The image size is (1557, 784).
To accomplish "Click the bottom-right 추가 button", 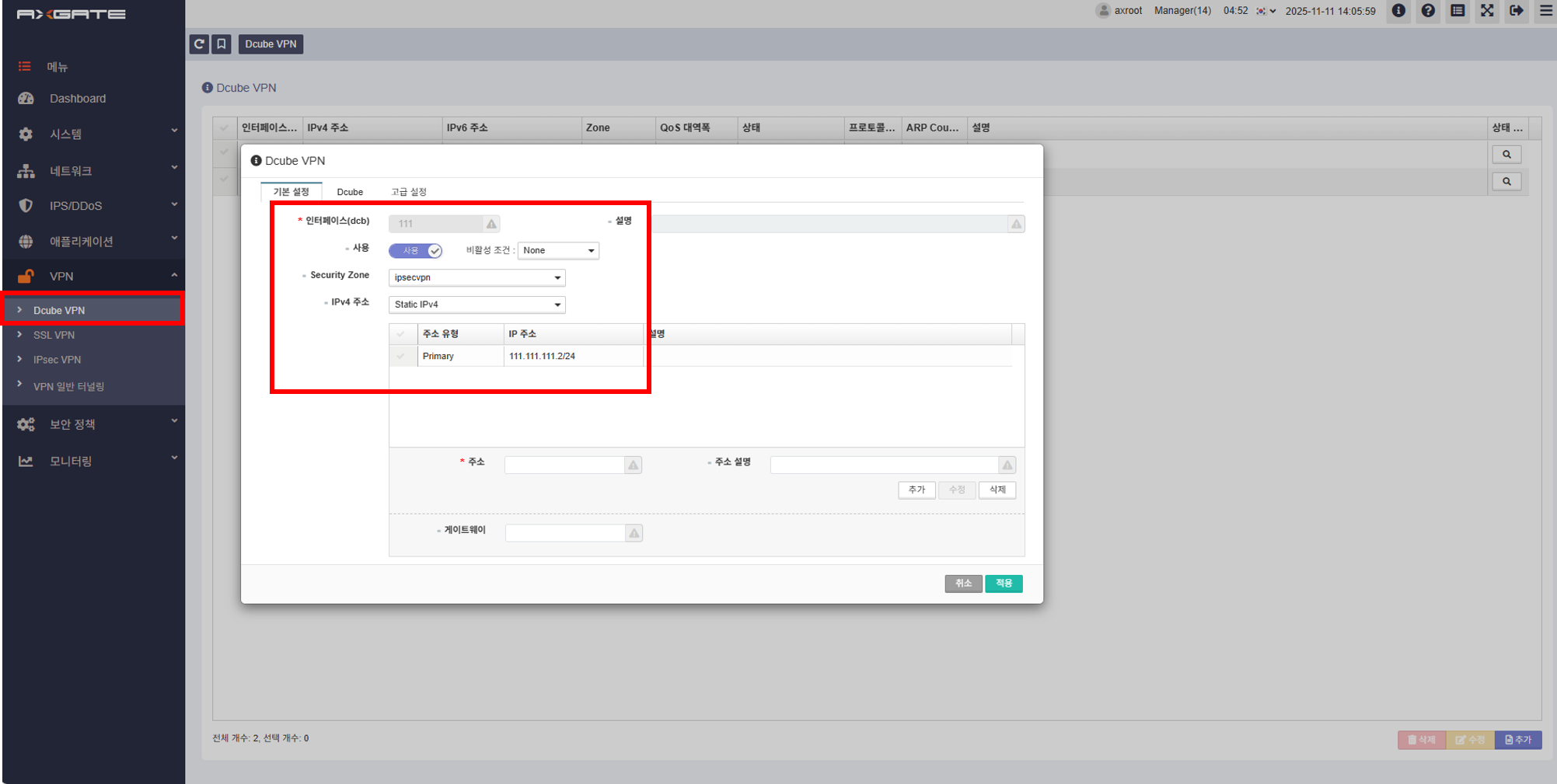I will (1518, 740).
